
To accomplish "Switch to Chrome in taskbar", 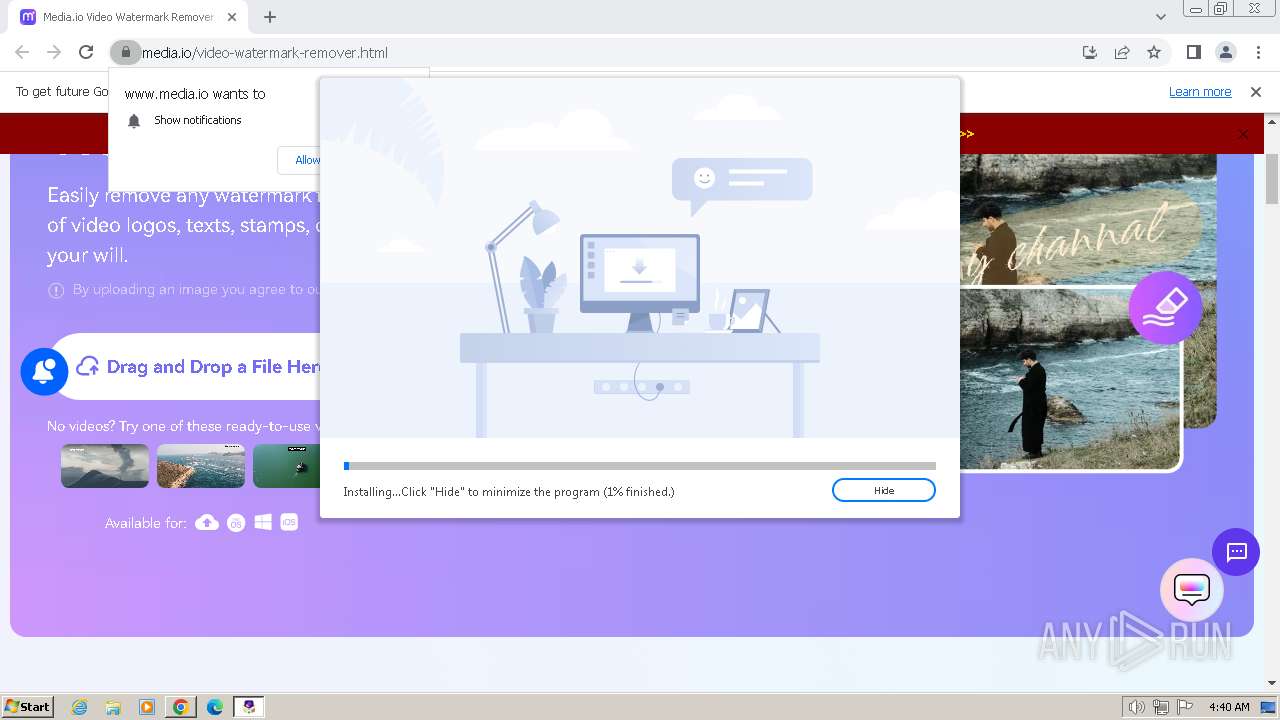I will click(181, 707).
